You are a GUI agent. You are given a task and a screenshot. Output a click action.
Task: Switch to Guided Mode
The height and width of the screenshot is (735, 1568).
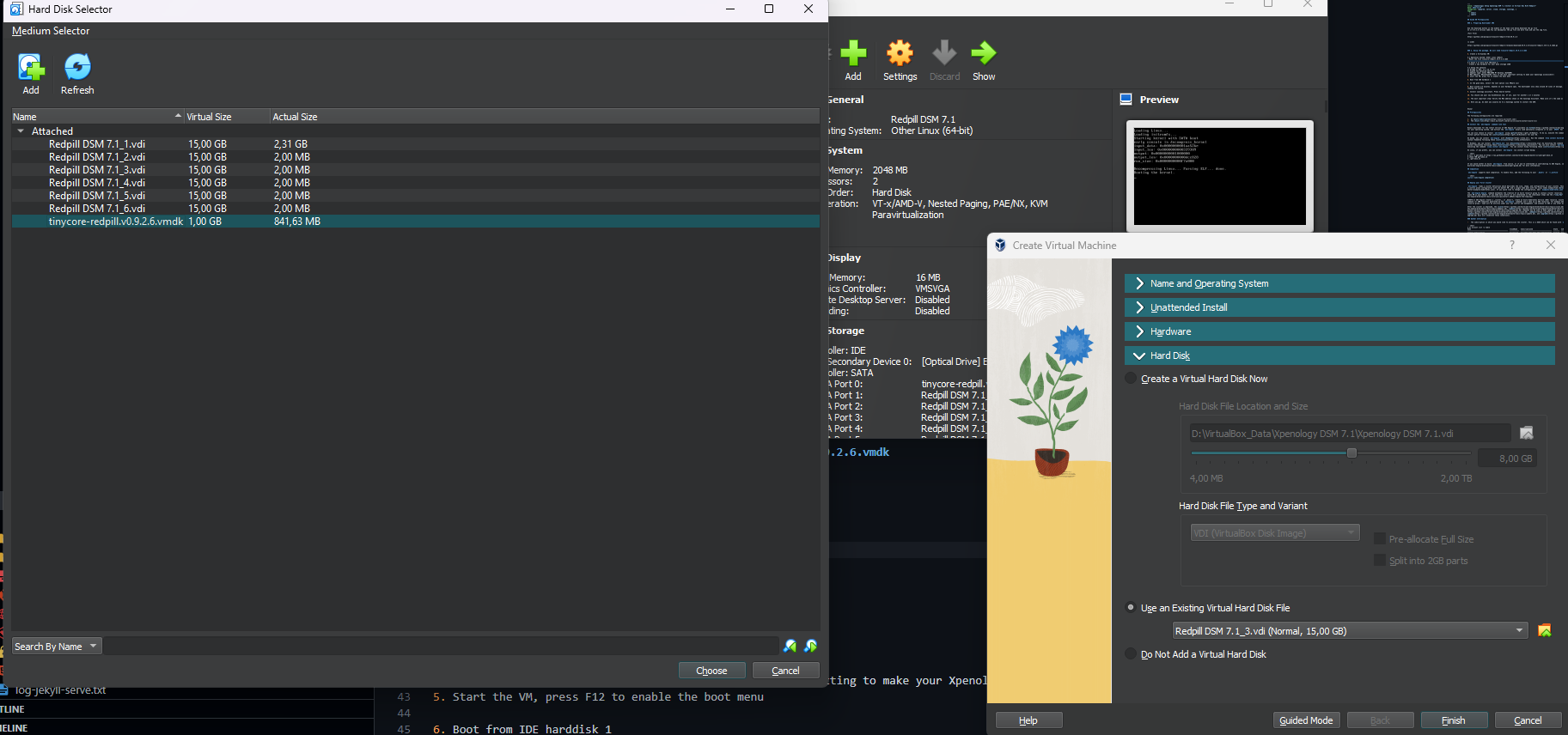click(x=1306, y=720)
